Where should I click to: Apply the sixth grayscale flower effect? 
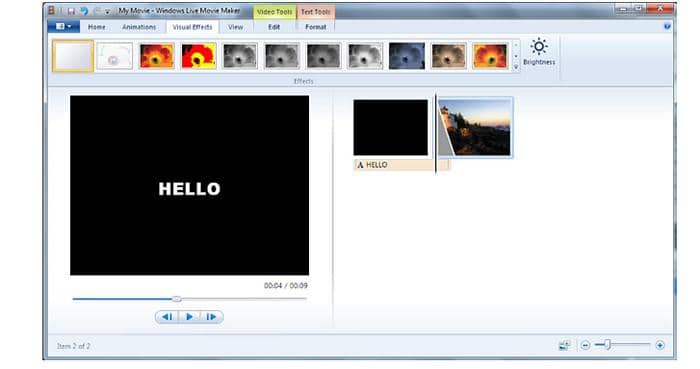point(282,56)
